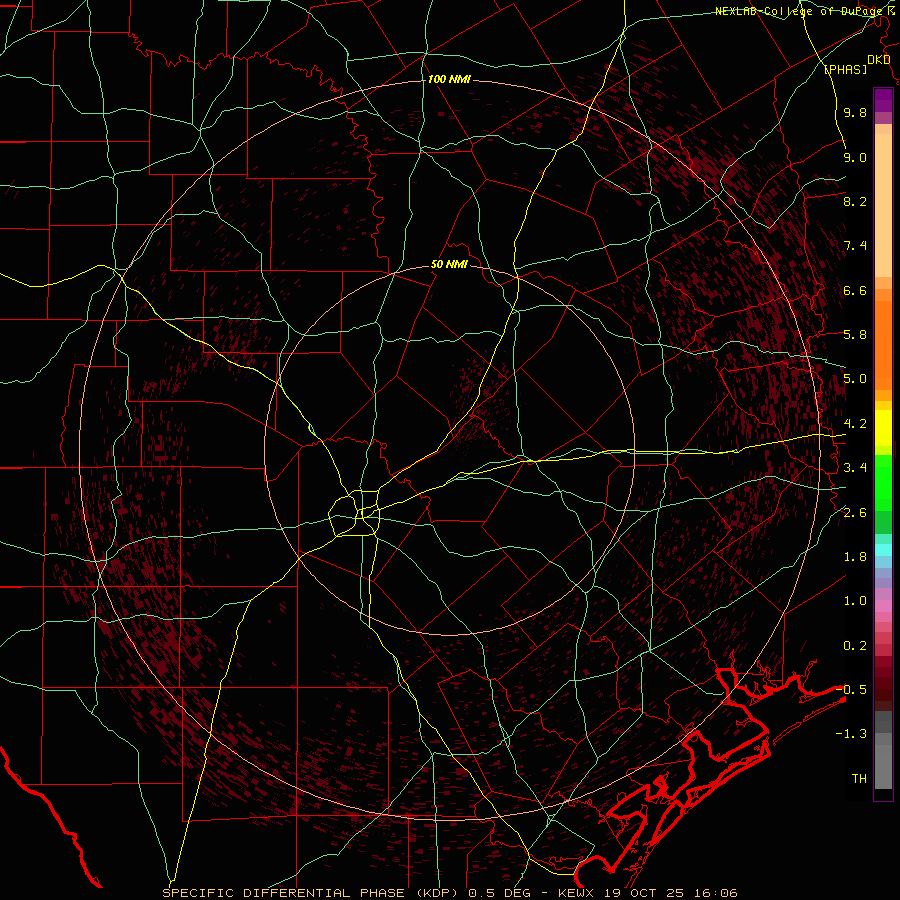Click the 3.4 legend value

[855, 467]
